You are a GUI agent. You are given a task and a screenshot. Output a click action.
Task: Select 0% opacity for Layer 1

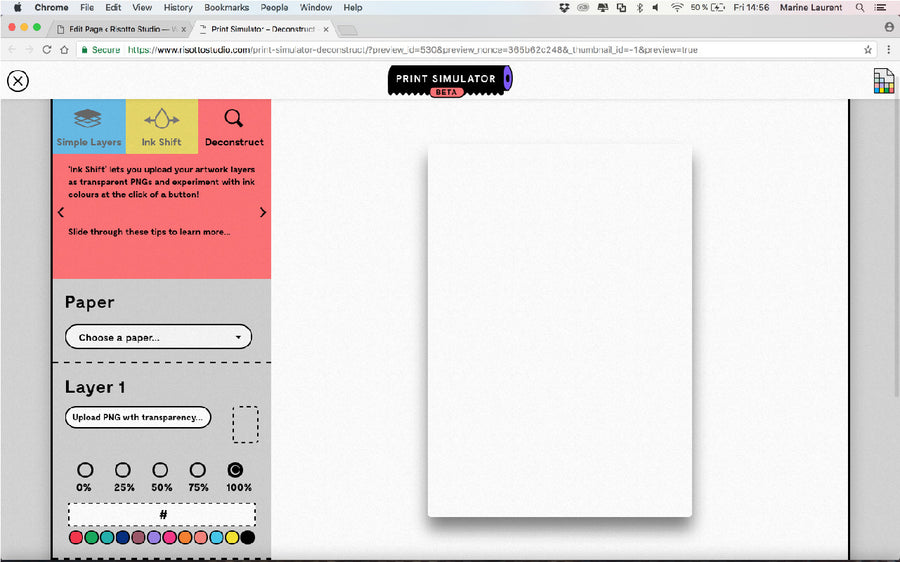(85, 470)
